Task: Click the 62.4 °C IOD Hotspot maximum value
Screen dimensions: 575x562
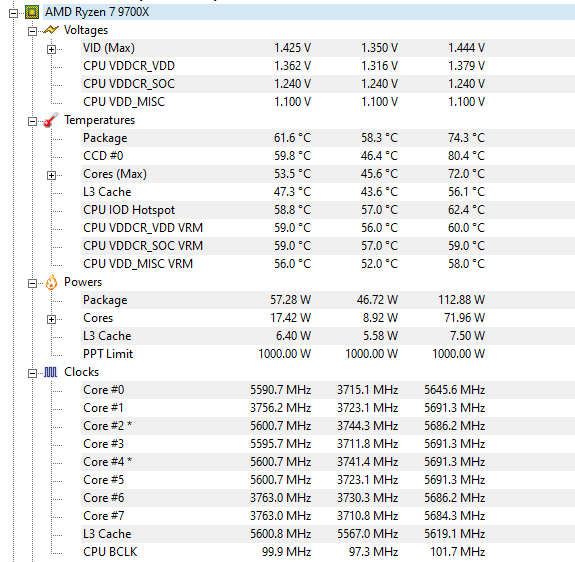Action: 466,210
